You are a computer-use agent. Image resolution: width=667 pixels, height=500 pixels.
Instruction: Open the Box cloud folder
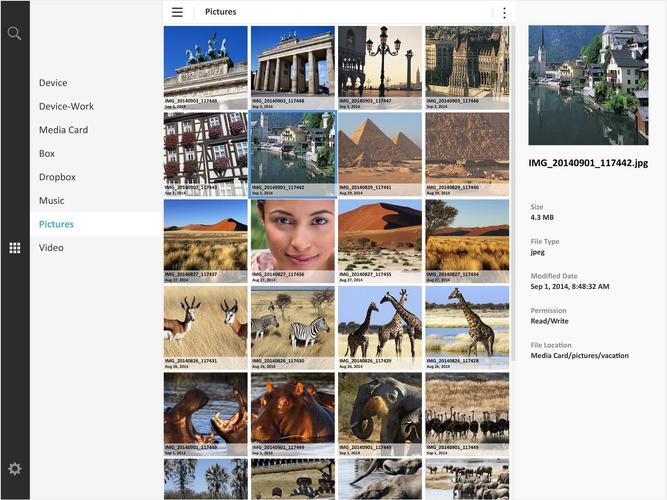coord(47,153)
